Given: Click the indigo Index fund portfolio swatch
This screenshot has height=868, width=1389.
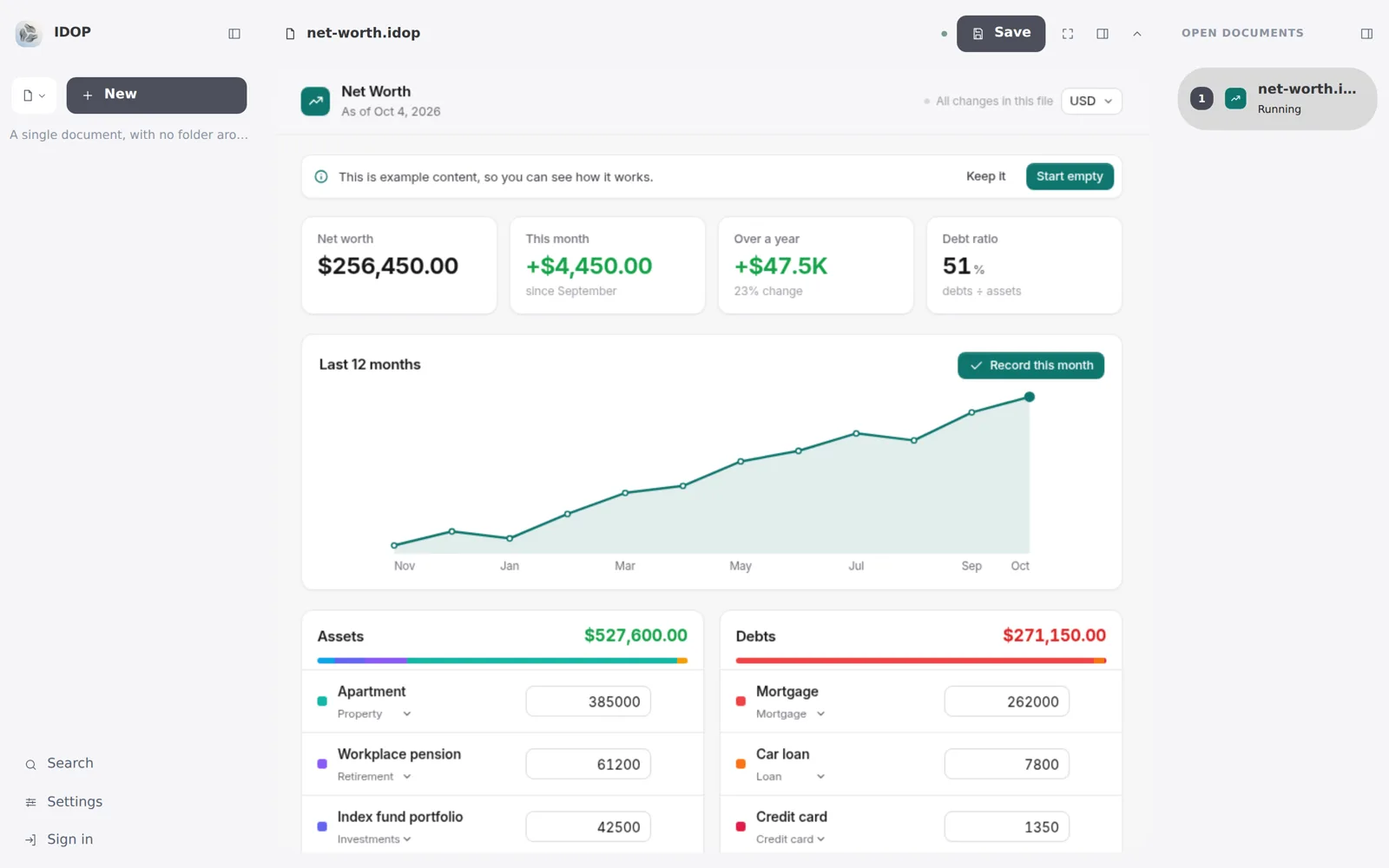Looking at the screenshot, I should point(322,826).
